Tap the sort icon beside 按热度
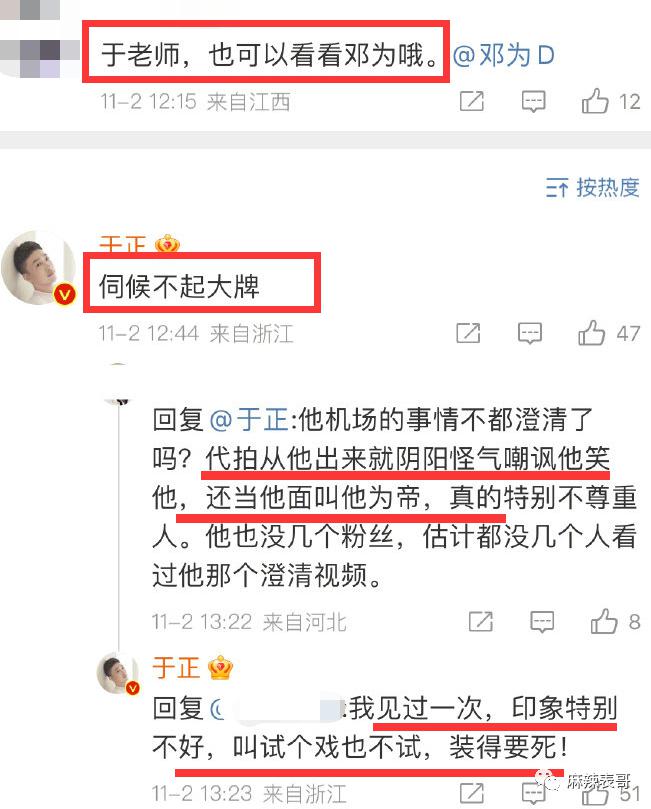This screenshot has width=651, height=809. pyautogui.click(x=557, y=187)
